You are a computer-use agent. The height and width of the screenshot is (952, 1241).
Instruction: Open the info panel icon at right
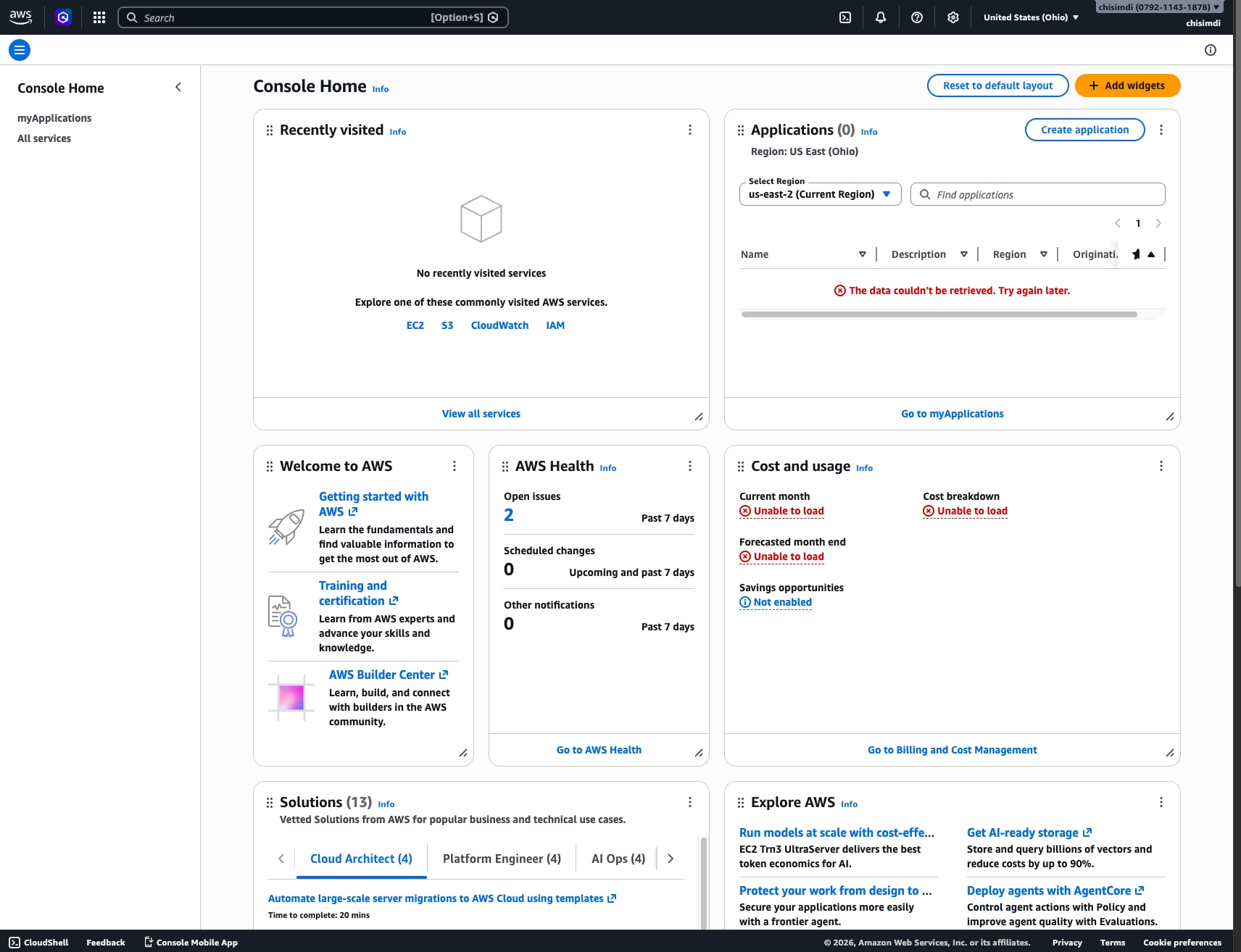[x=1211, y=50]
